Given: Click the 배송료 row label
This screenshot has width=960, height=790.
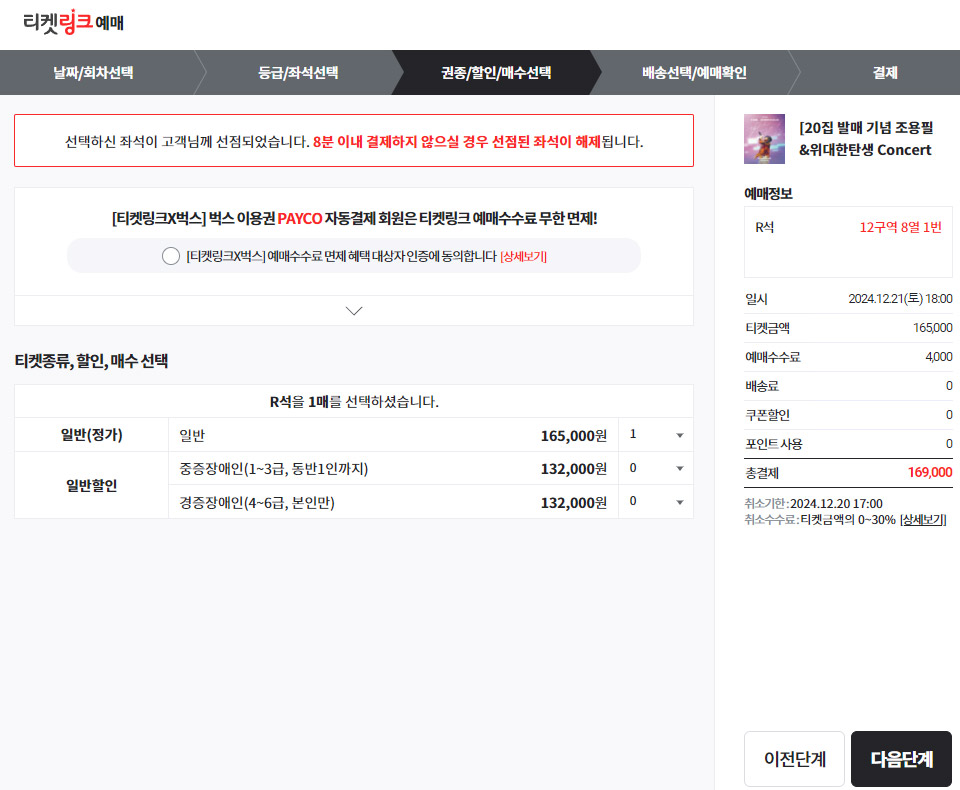Looking at the screenshot, I should tap(762, 386).
